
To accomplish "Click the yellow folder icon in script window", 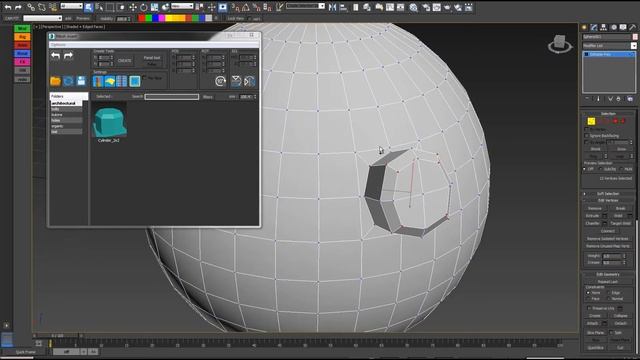I will [x=56, y=81].
